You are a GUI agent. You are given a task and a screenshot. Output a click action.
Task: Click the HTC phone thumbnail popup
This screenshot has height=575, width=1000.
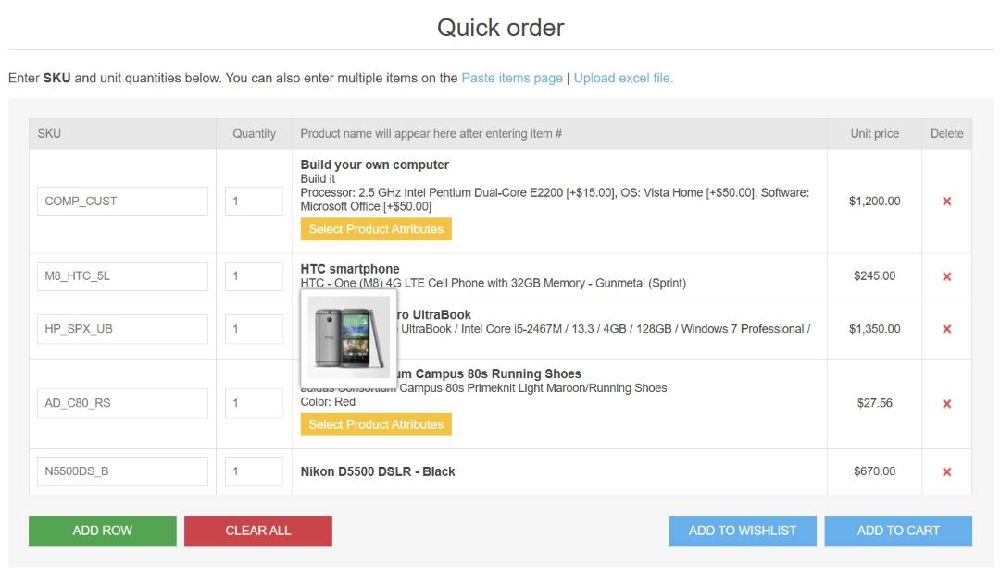(348, 337)
